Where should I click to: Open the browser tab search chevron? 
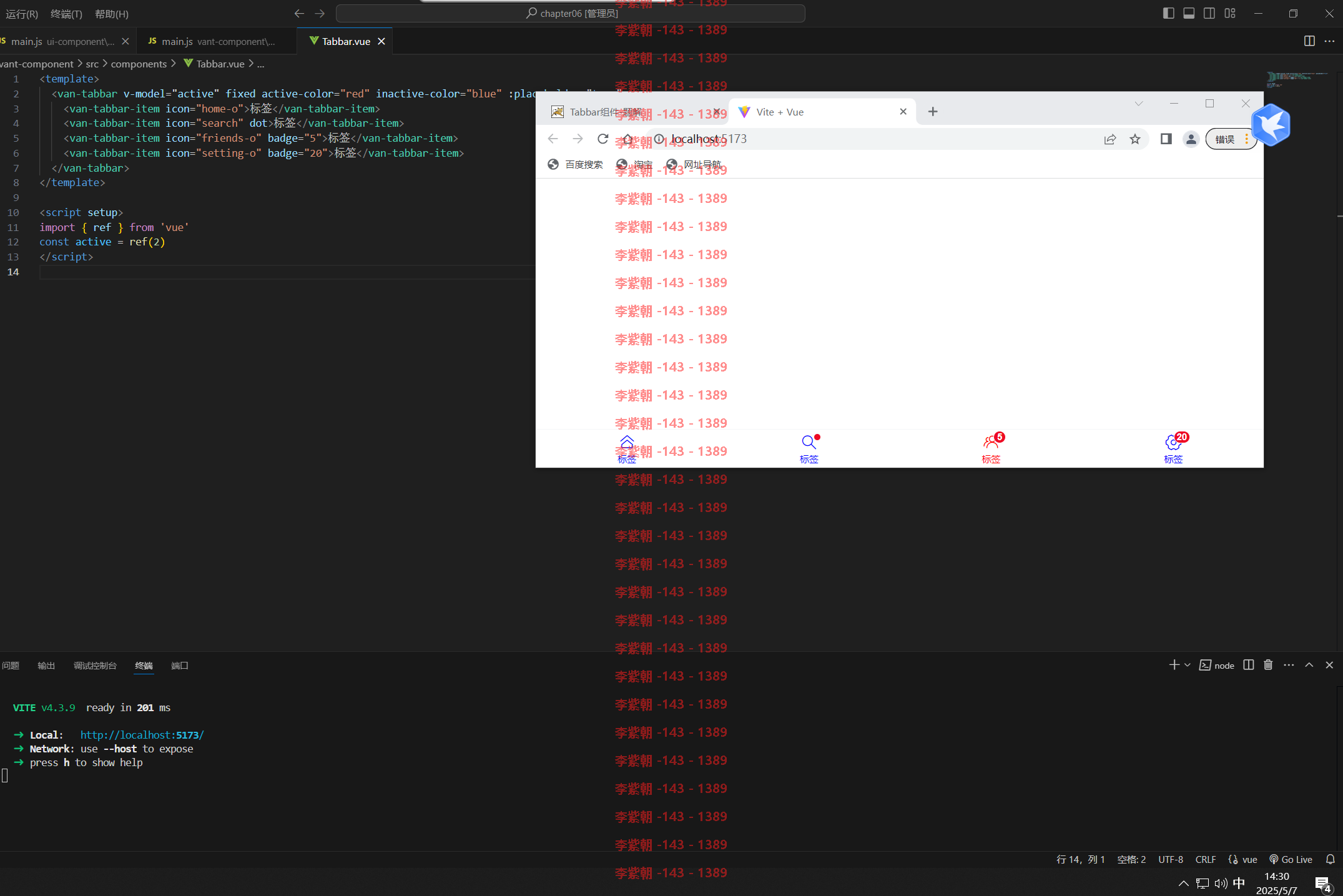[x=1139, y=104]
